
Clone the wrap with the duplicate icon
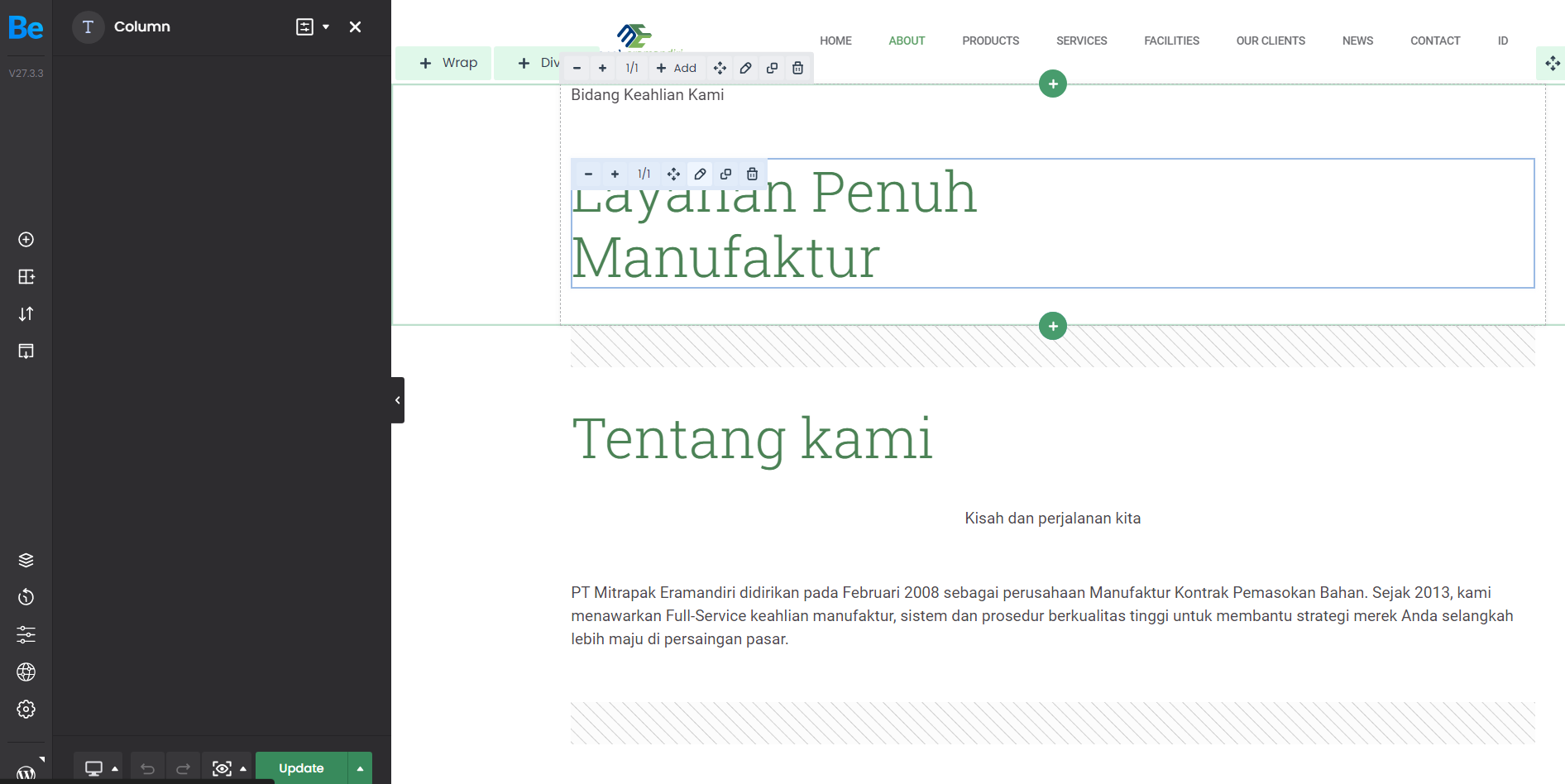point(772,68)
